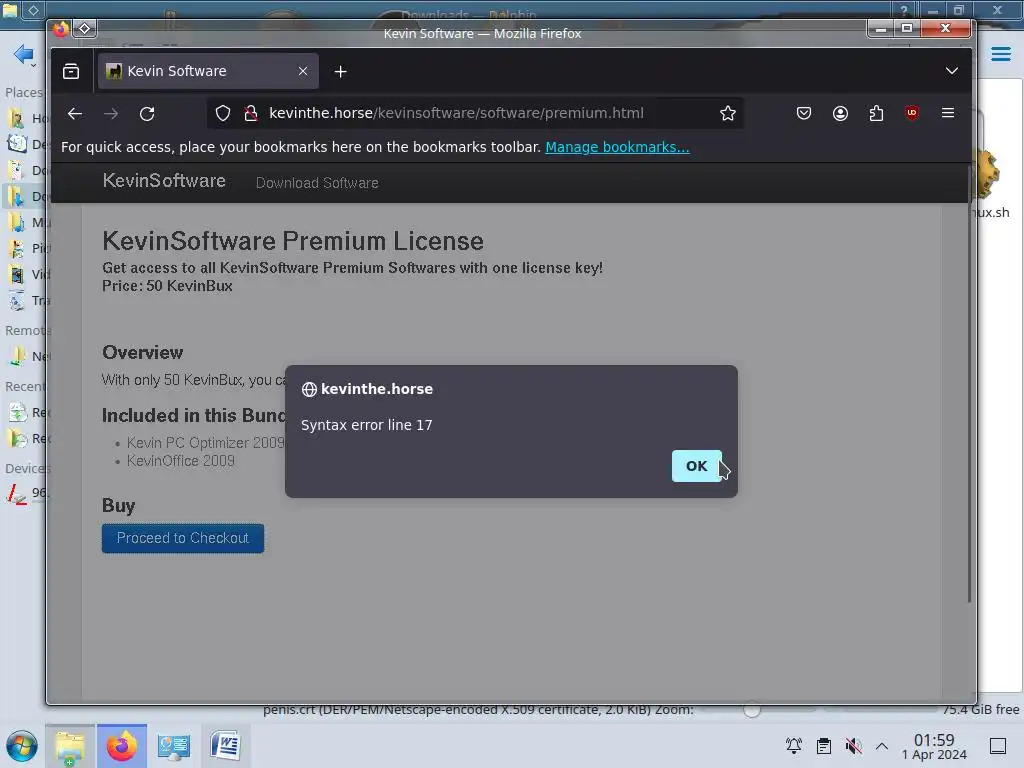Image resolution: width=1024 pixels, height=768 pixels.
Task: Bookmark this page with the star
Action: (728, 114)
